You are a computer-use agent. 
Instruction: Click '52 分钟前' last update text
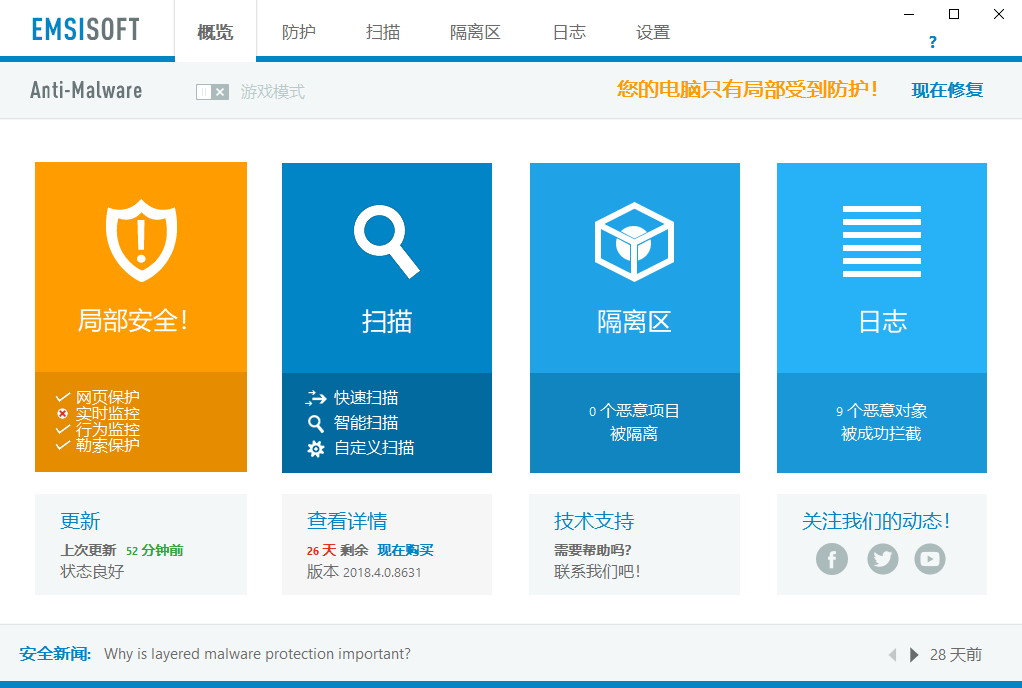[154, 551]
